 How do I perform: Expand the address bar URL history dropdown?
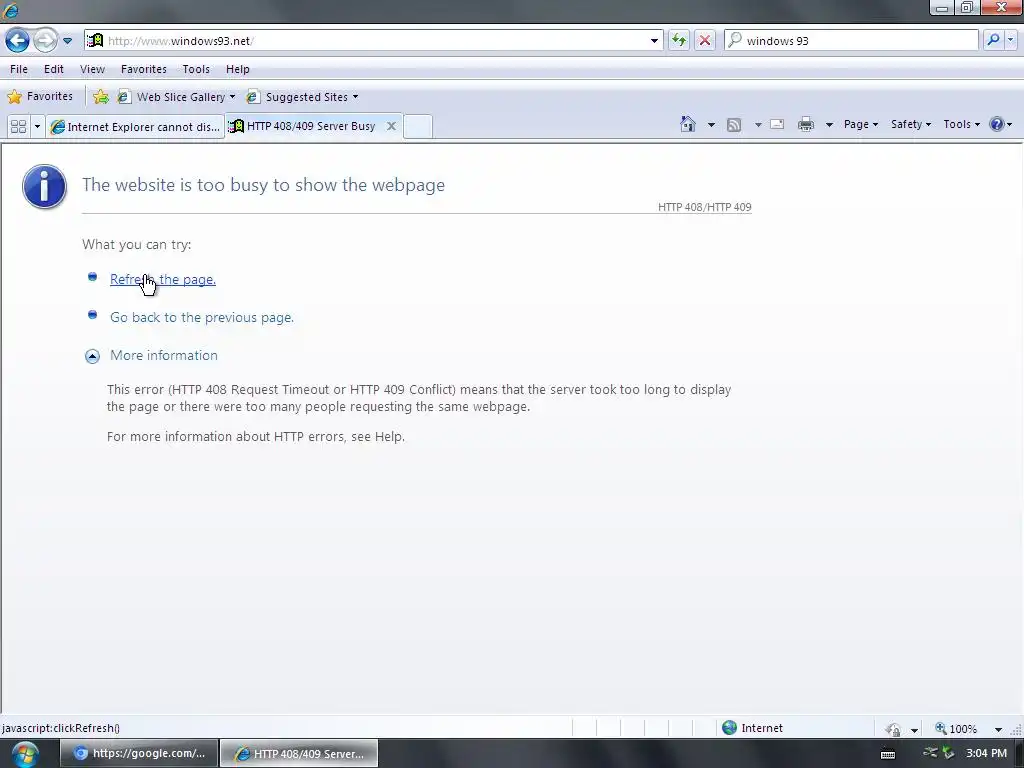point(654,40)
